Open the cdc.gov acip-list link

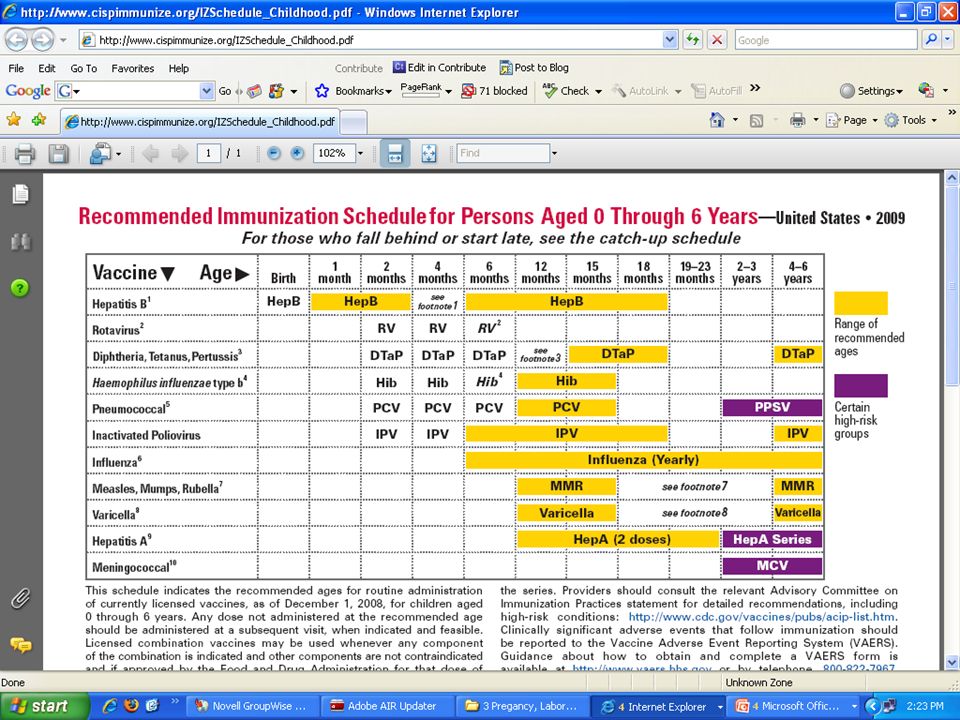pos(763,617)
